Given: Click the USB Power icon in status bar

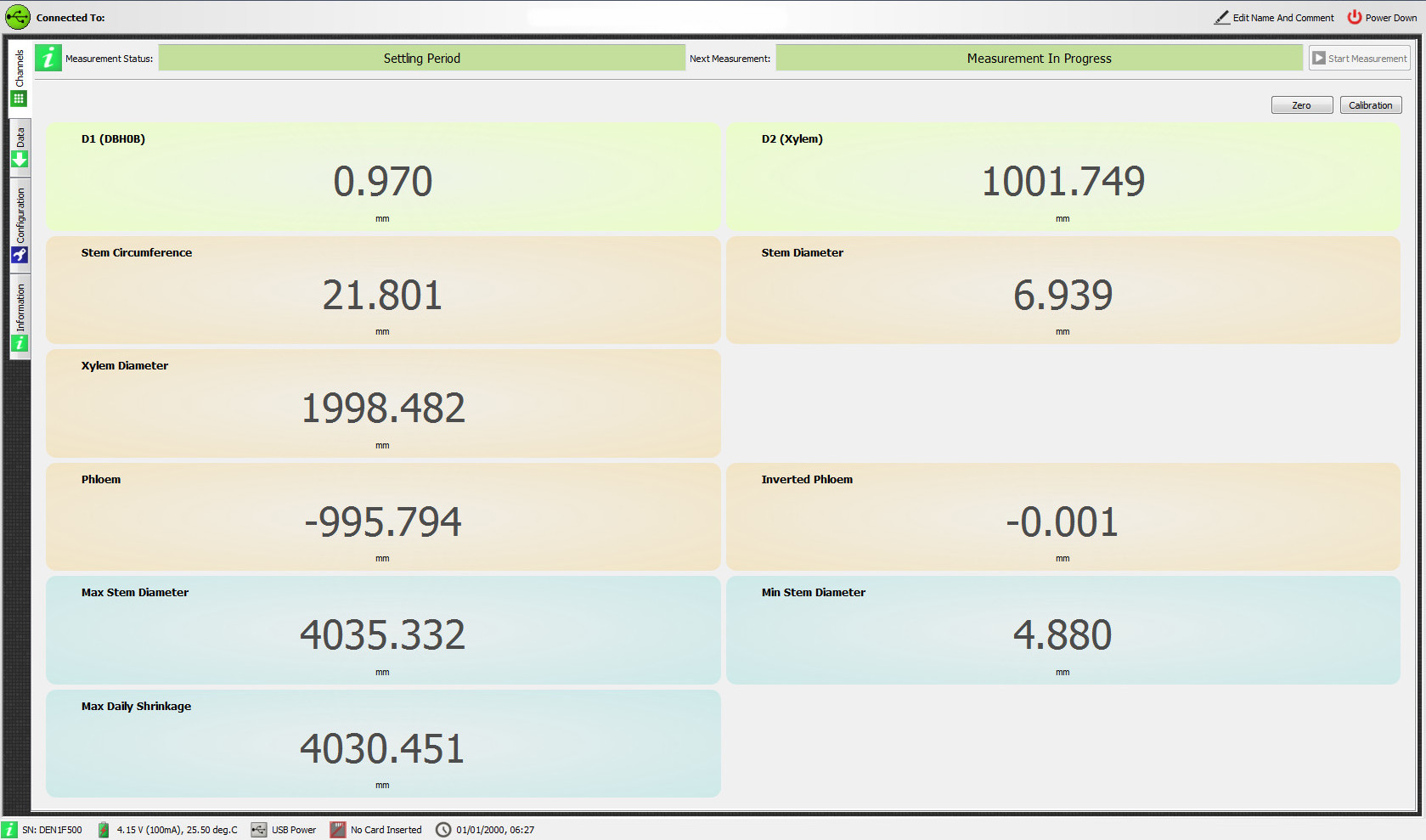Looking at the screenshot, I should [x=259, y=830].
